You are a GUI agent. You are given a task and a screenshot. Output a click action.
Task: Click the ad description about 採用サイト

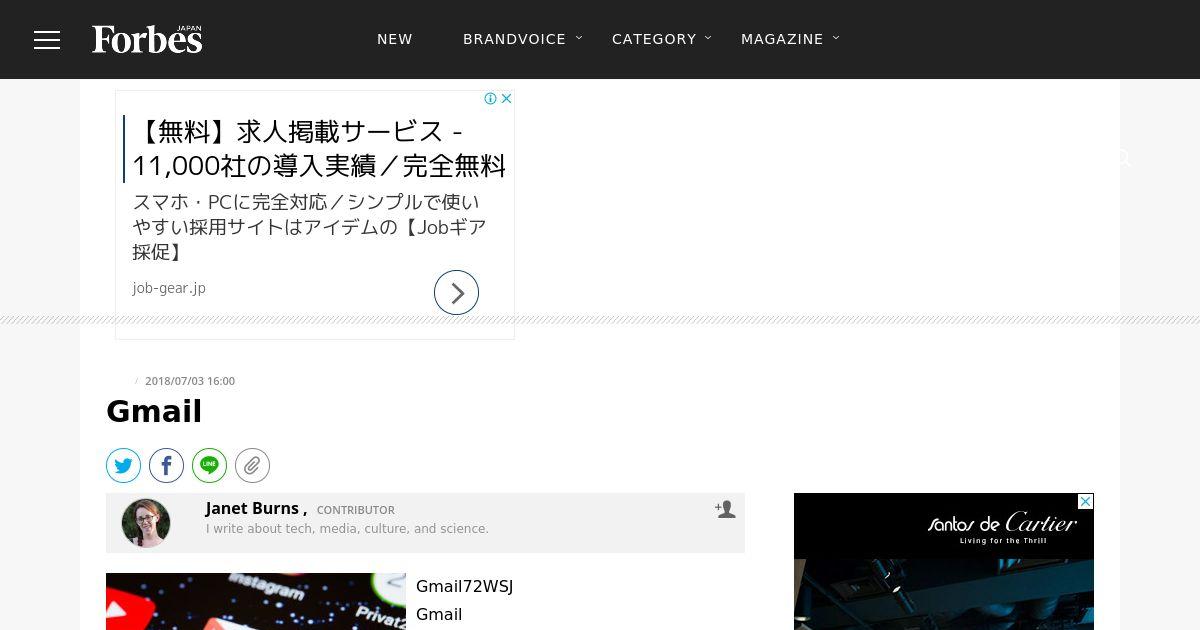[310, 227]
